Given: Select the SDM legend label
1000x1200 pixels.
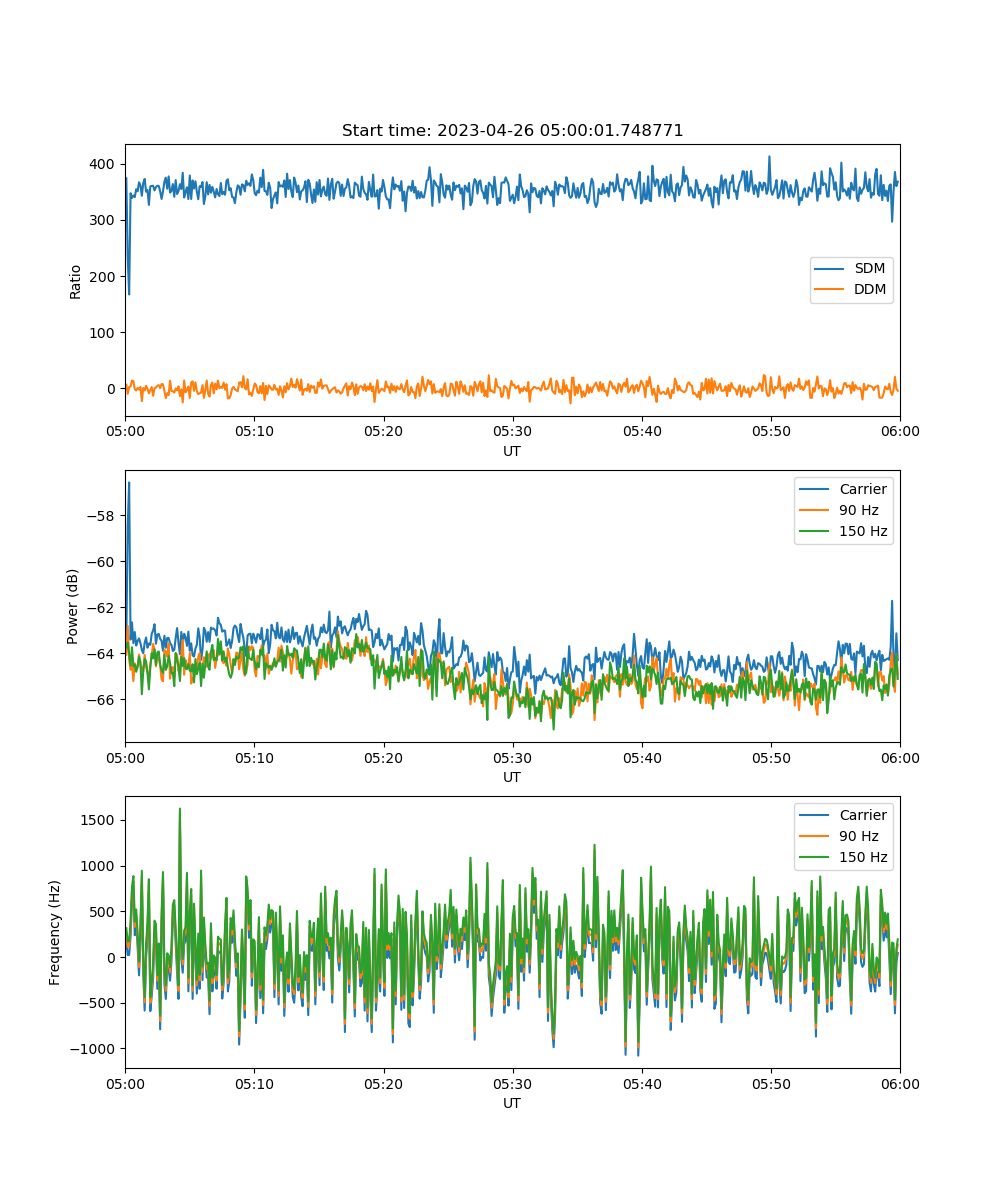Looking at the screenshot, I should tap(870, 269).
